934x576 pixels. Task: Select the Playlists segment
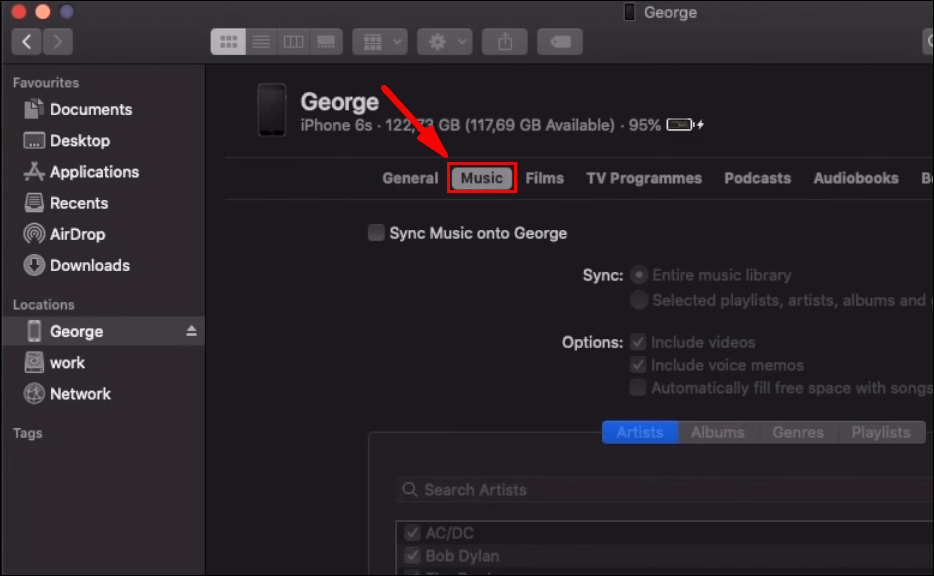[x=881, y=432]
